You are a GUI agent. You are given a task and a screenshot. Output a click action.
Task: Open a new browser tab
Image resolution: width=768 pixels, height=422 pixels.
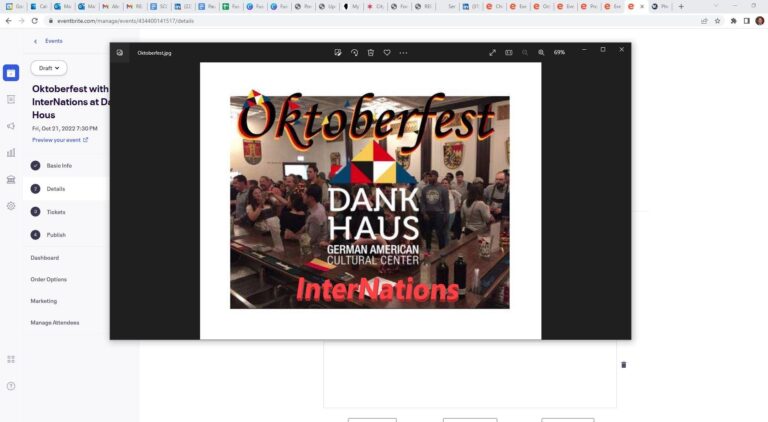681,6
